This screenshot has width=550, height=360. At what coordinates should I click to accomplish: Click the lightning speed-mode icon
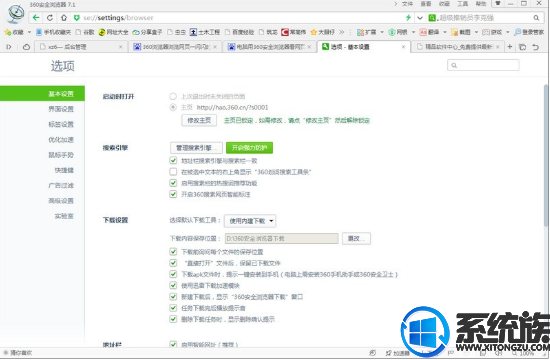tap(408, 18)
